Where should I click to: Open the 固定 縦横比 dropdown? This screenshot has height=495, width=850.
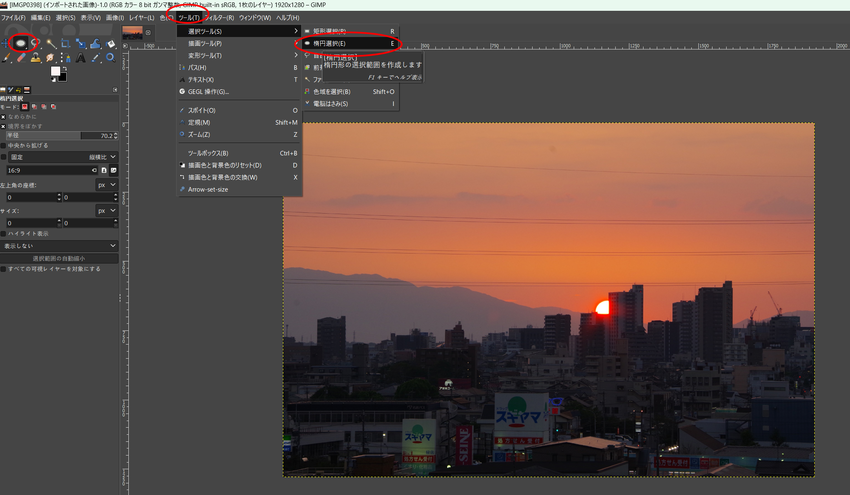tap(63, 157)
